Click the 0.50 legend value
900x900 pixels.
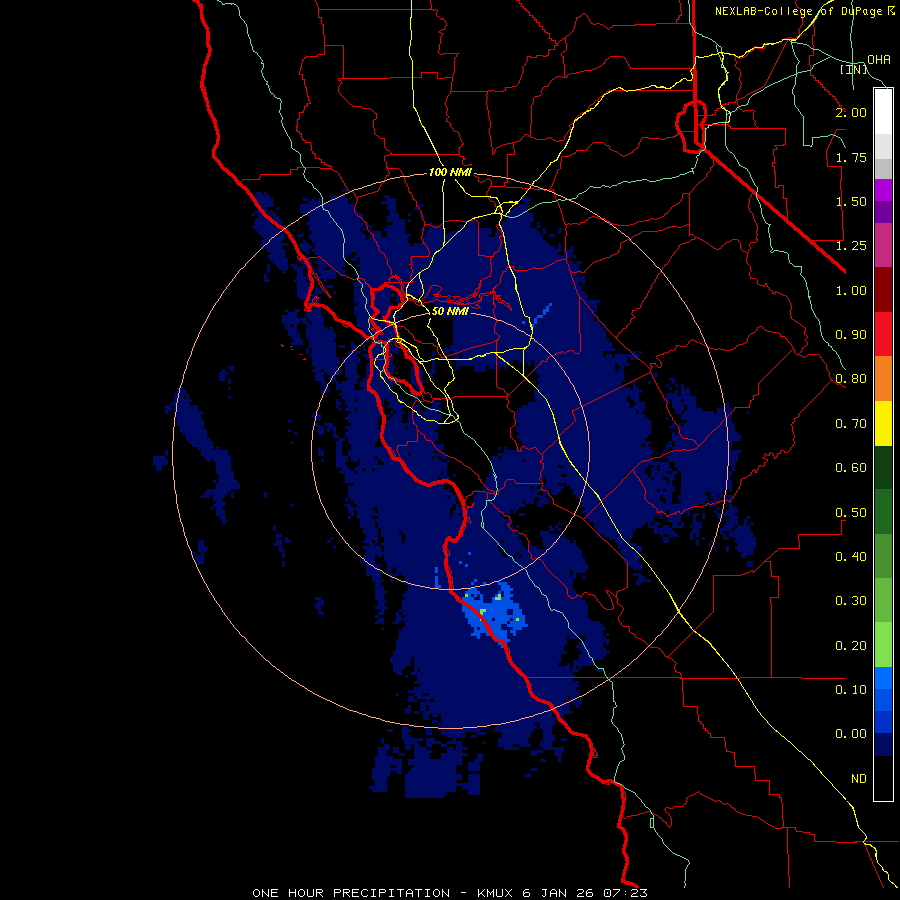[x=851, y=513]
